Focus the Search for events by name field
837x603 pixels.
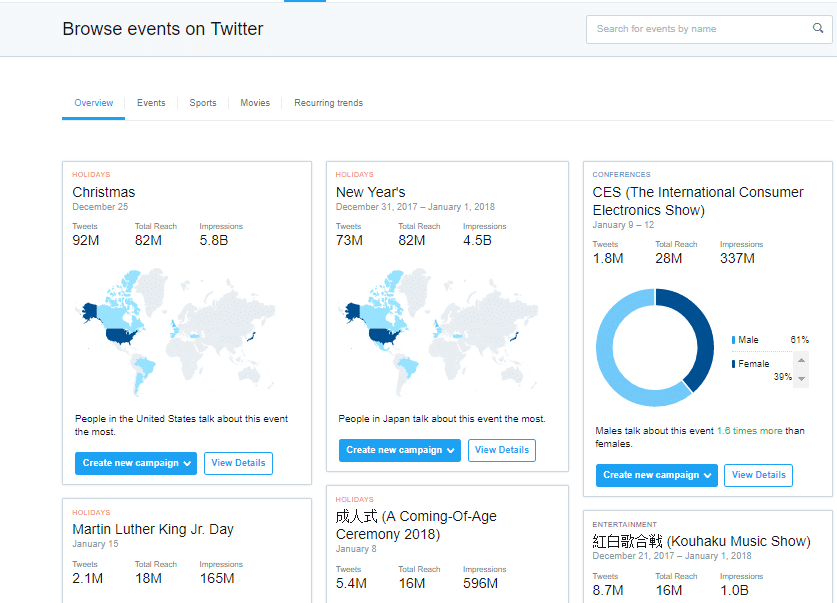(x=700, y=29)
